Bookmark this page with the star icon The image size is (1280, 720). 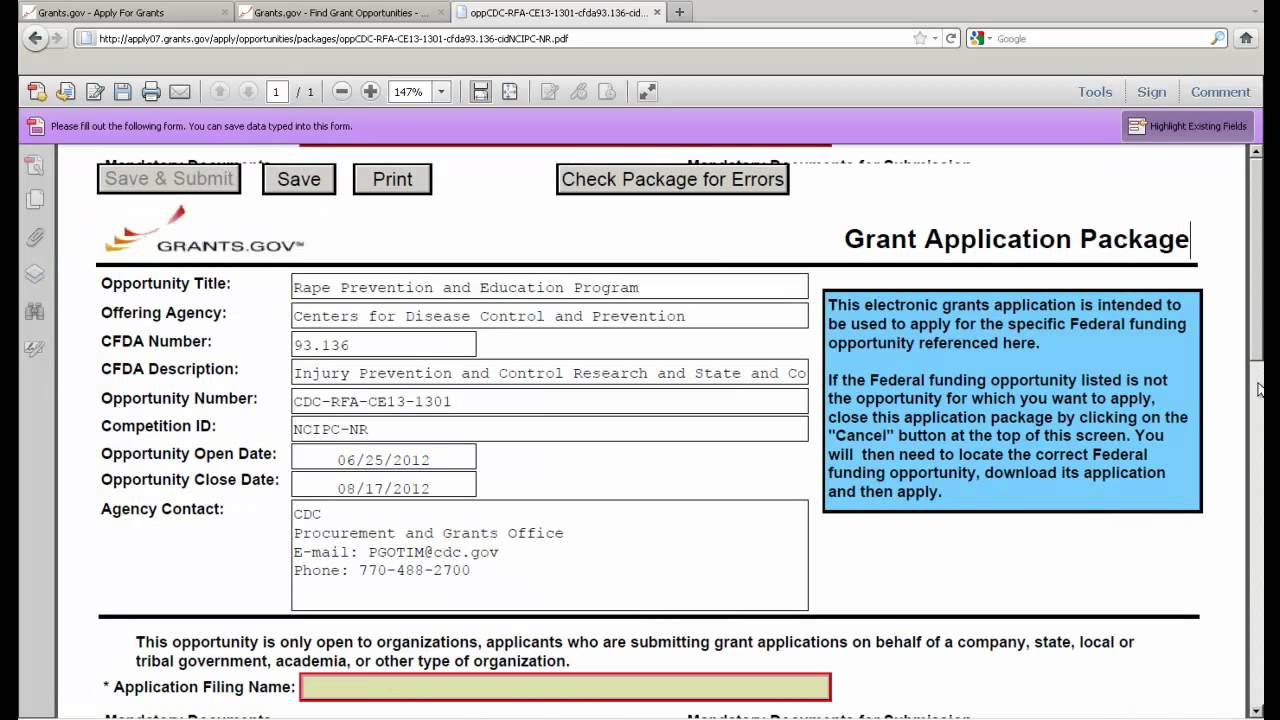920,39
